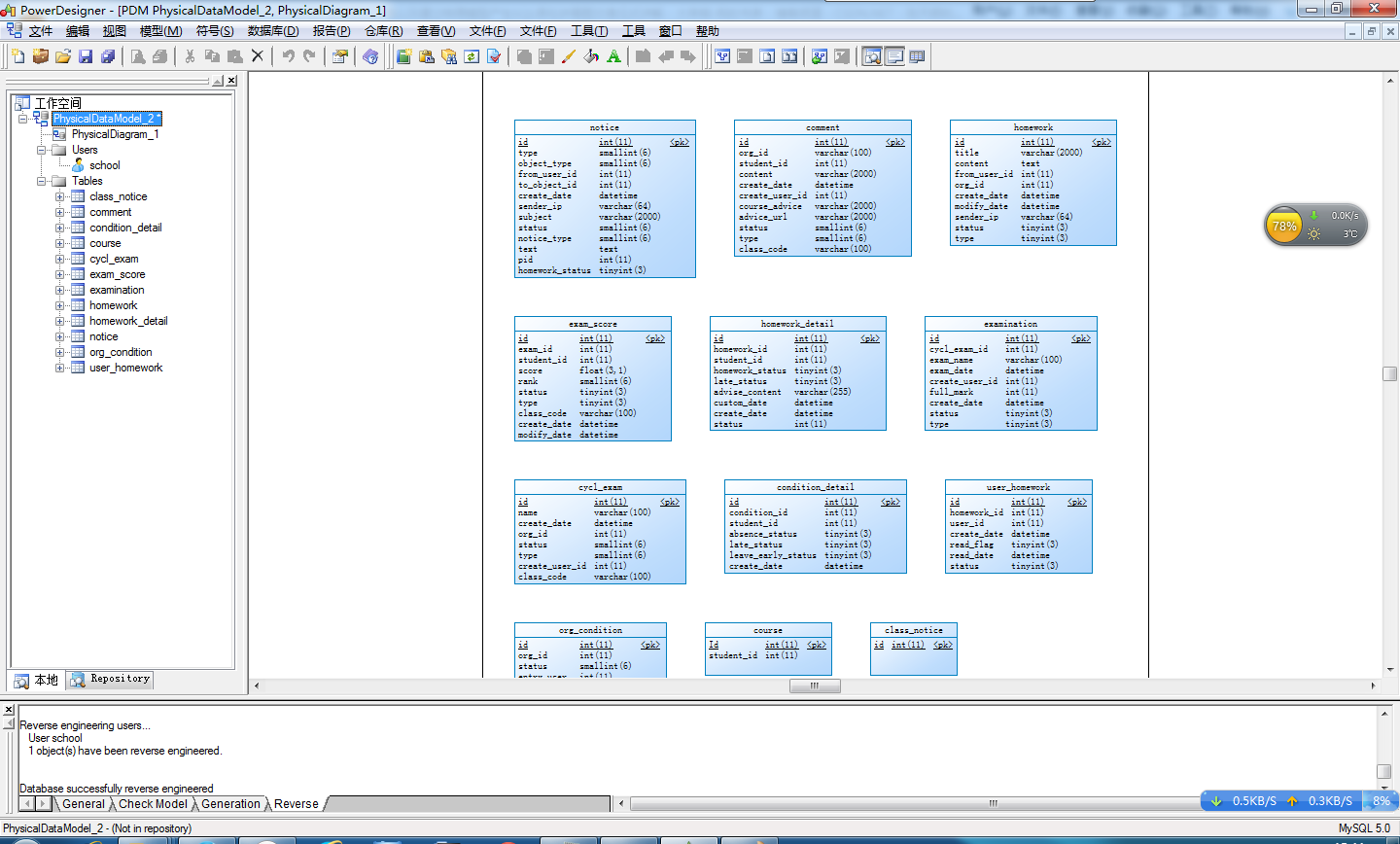
Task: Select the examination table in tree
Action: [117, 290]
